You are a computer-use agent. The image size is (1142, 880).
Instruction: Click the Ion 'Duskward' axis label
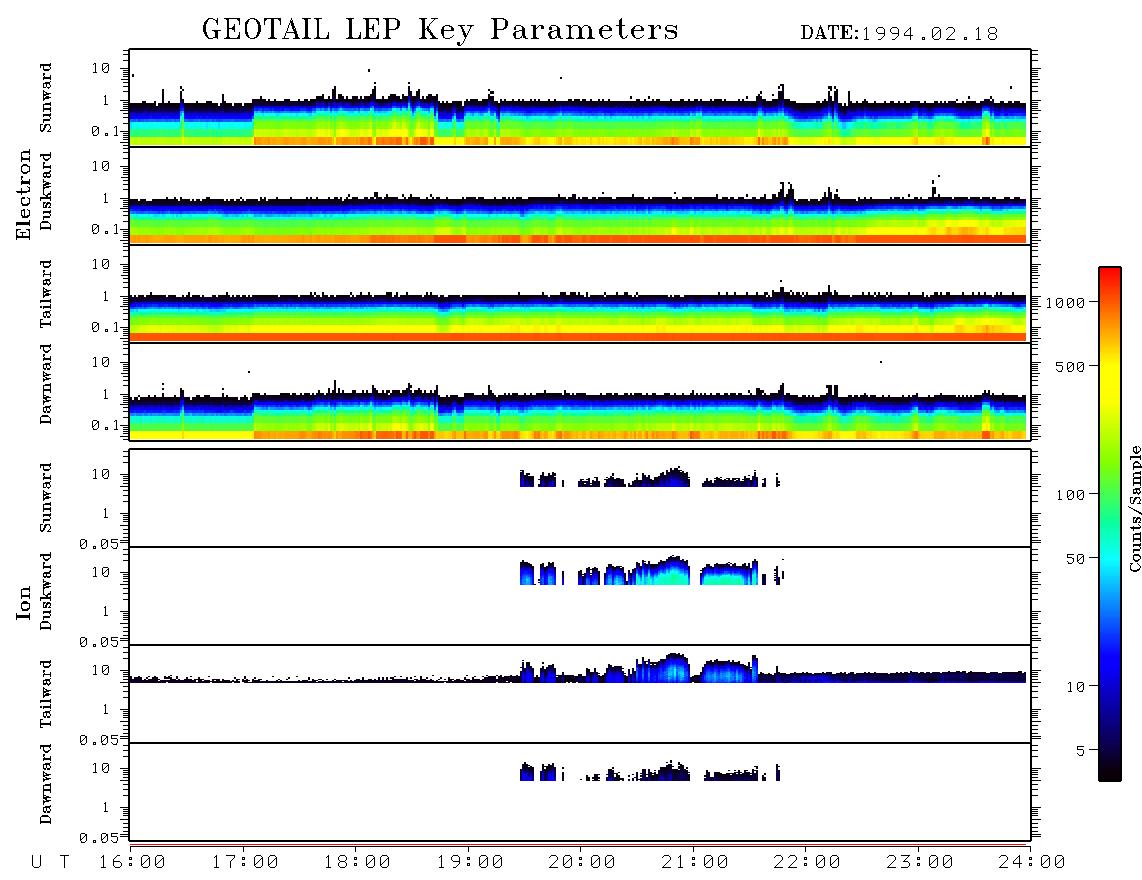pos(46,591)
